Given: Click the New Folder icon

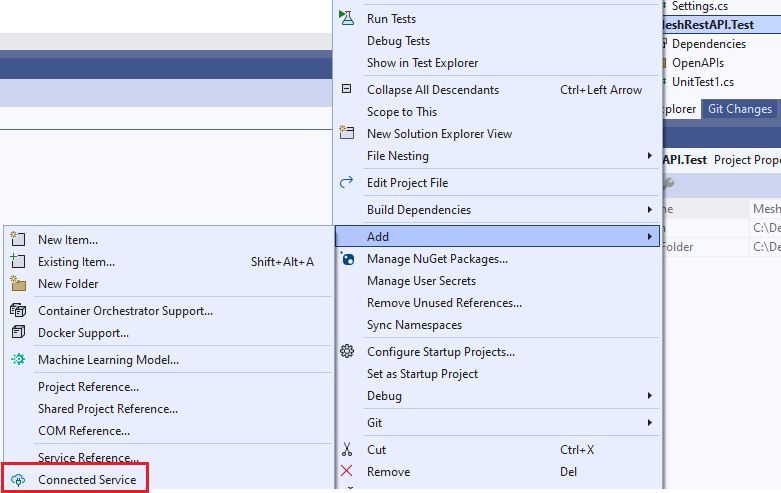Looking at the screenshot, I should point(18,283).
